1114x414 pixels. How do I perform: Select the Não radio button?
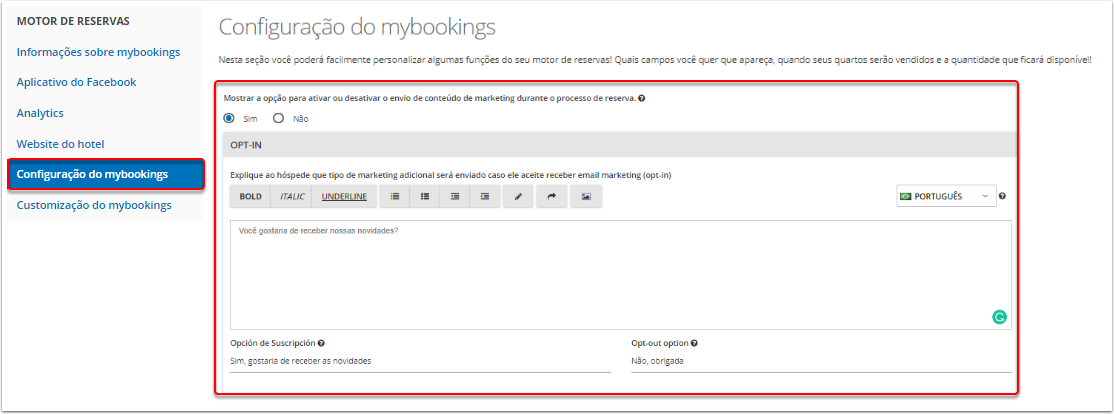278,119
